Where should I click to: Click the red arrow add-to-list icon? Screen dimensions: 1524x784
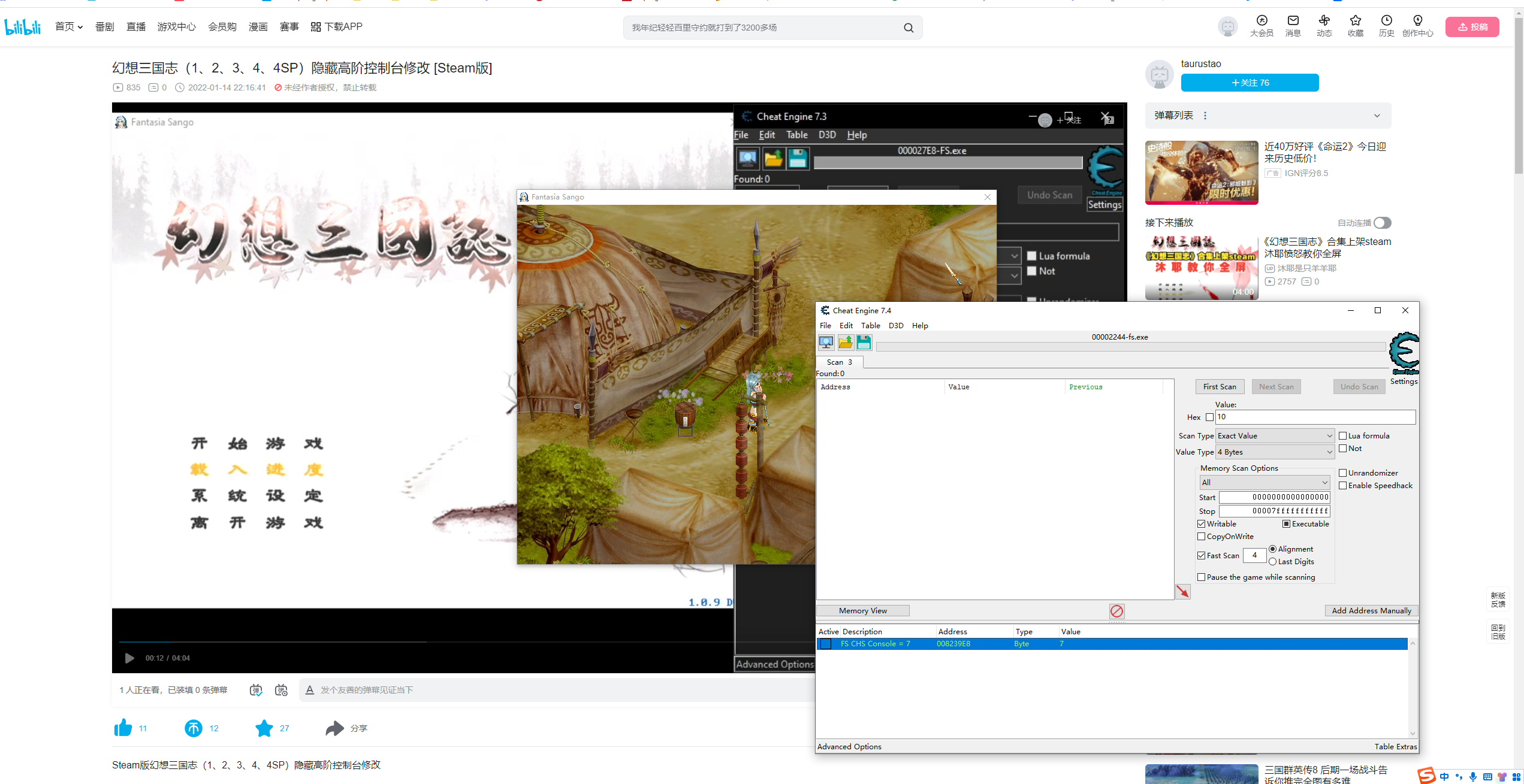click(x=1182, y=592)
